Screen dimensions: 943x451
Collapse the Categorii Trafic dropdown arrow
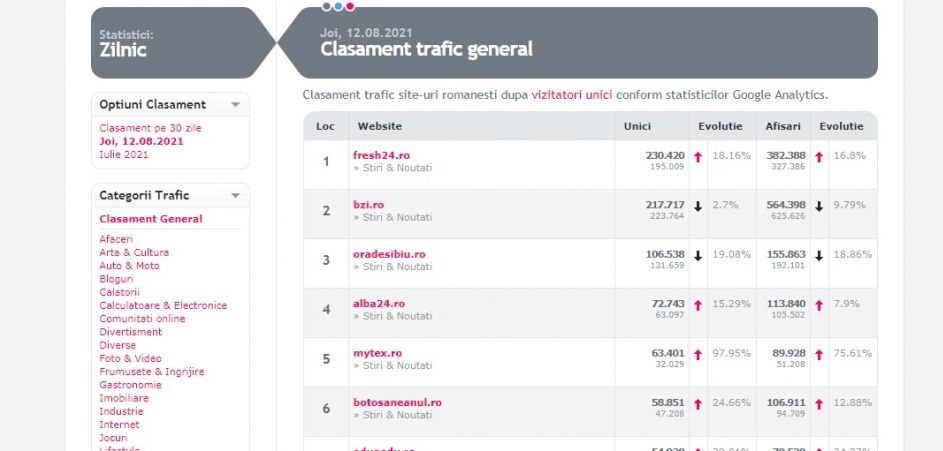(x=236, y=195)
